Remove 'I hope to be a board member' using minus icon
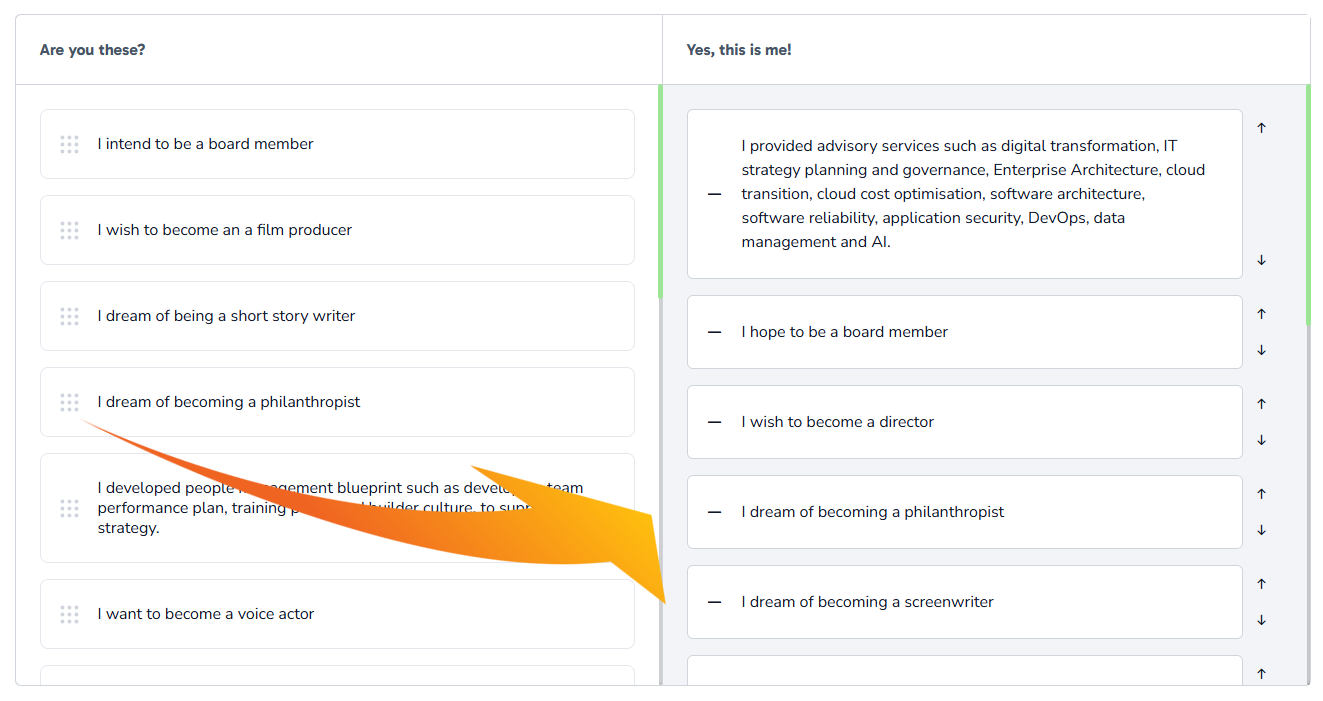 (714, 332)
